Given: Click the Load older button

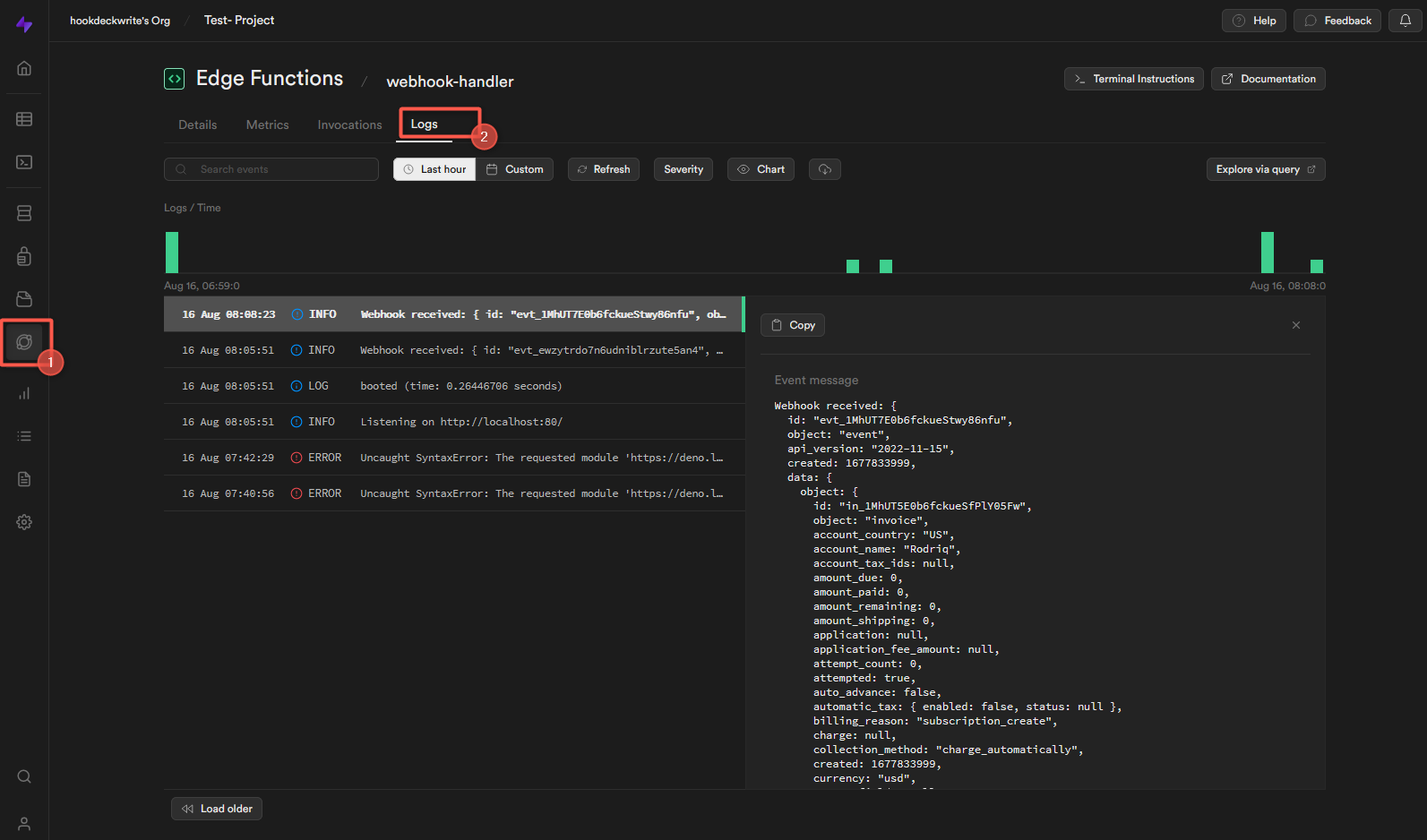Looking at the screenshot, I should click(217, 809).
